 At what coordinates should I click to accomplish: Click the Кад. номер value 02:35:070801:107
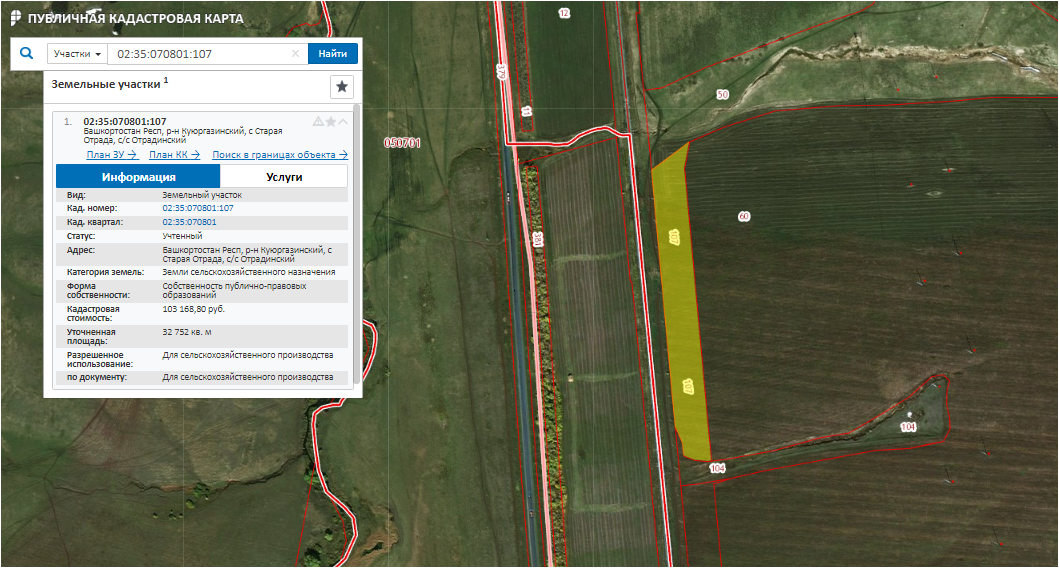tap(198, 208)
